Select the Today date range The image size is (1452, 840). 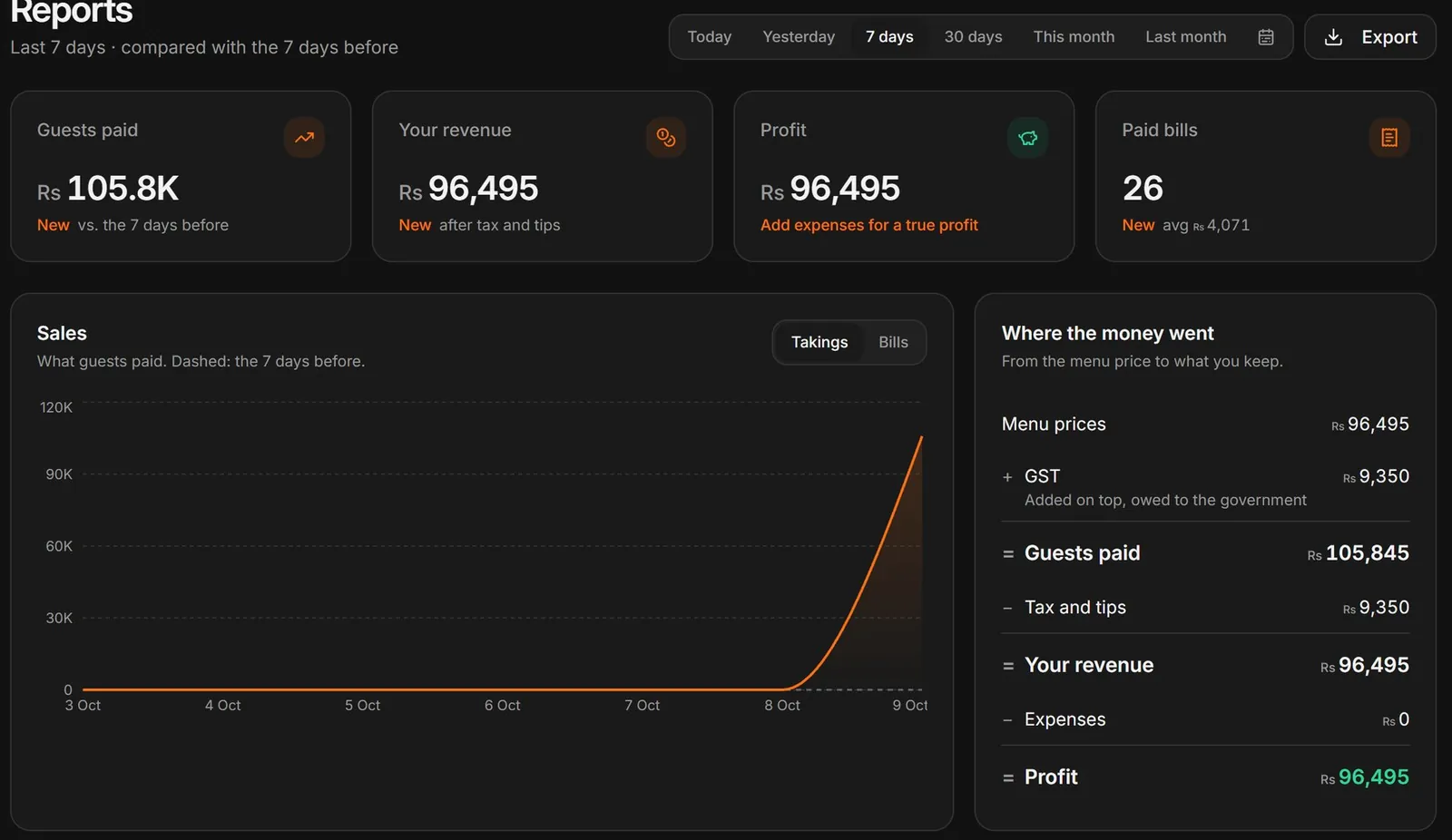click(710, 37)
